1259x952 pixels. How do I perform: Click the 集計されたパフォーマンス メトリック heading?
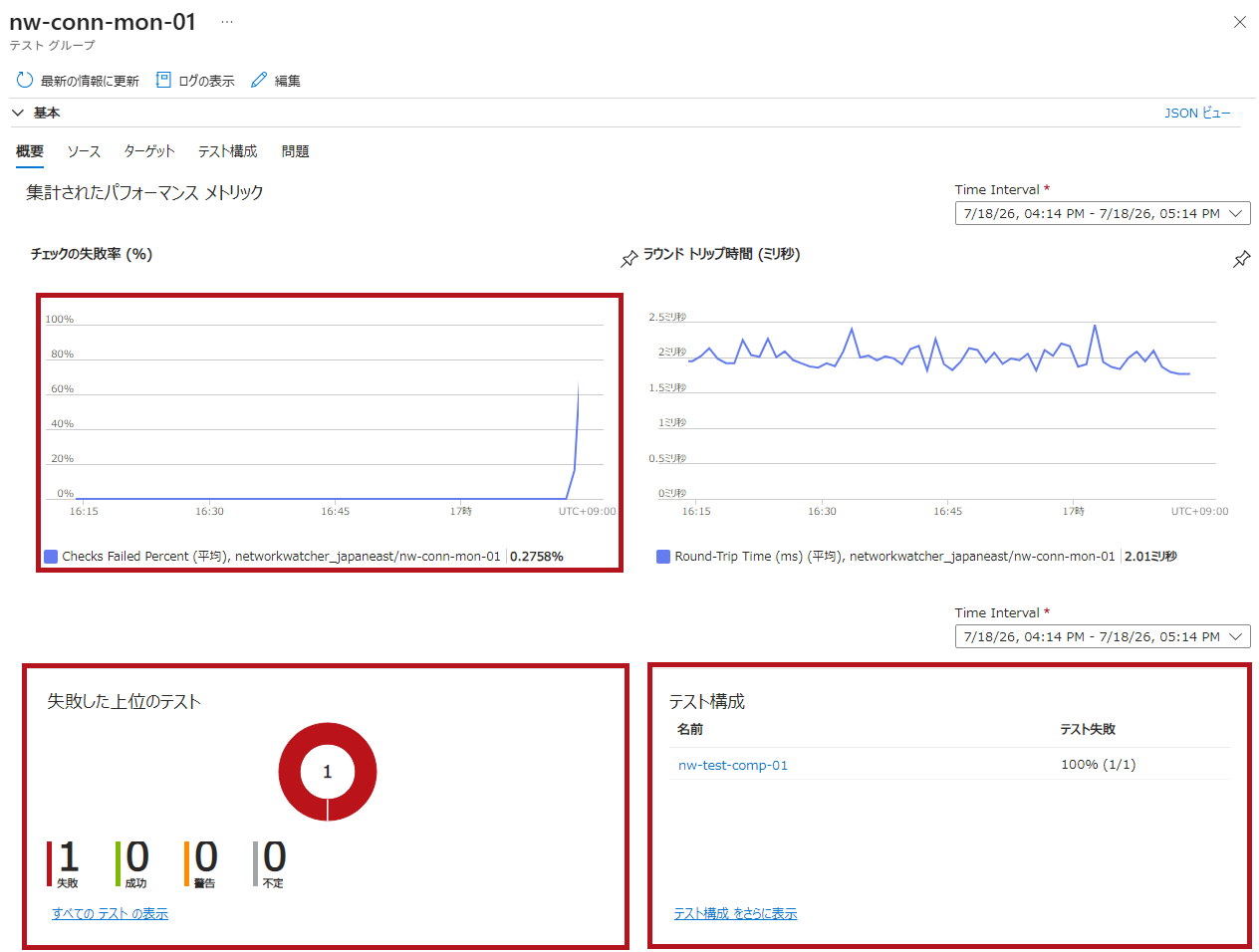coord(144,192)
